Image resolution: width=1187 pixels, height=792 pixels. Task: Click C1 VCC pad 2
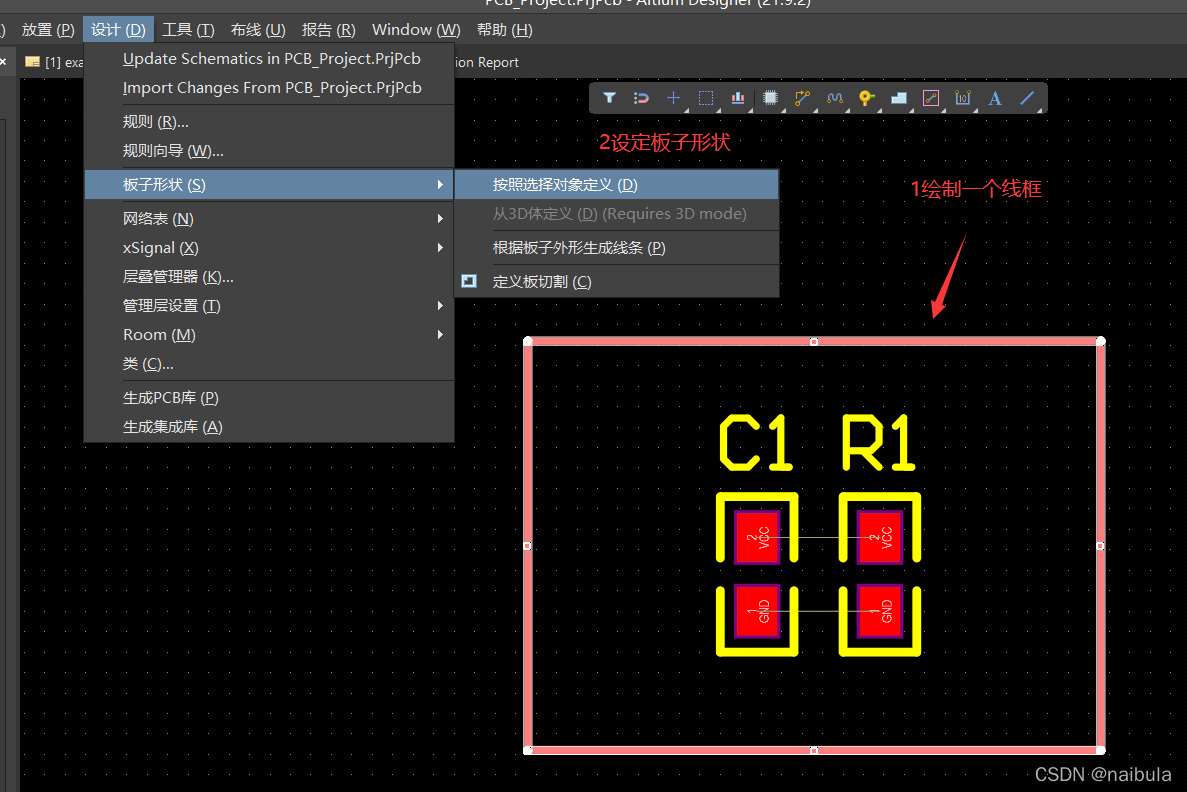coord(757,538)
